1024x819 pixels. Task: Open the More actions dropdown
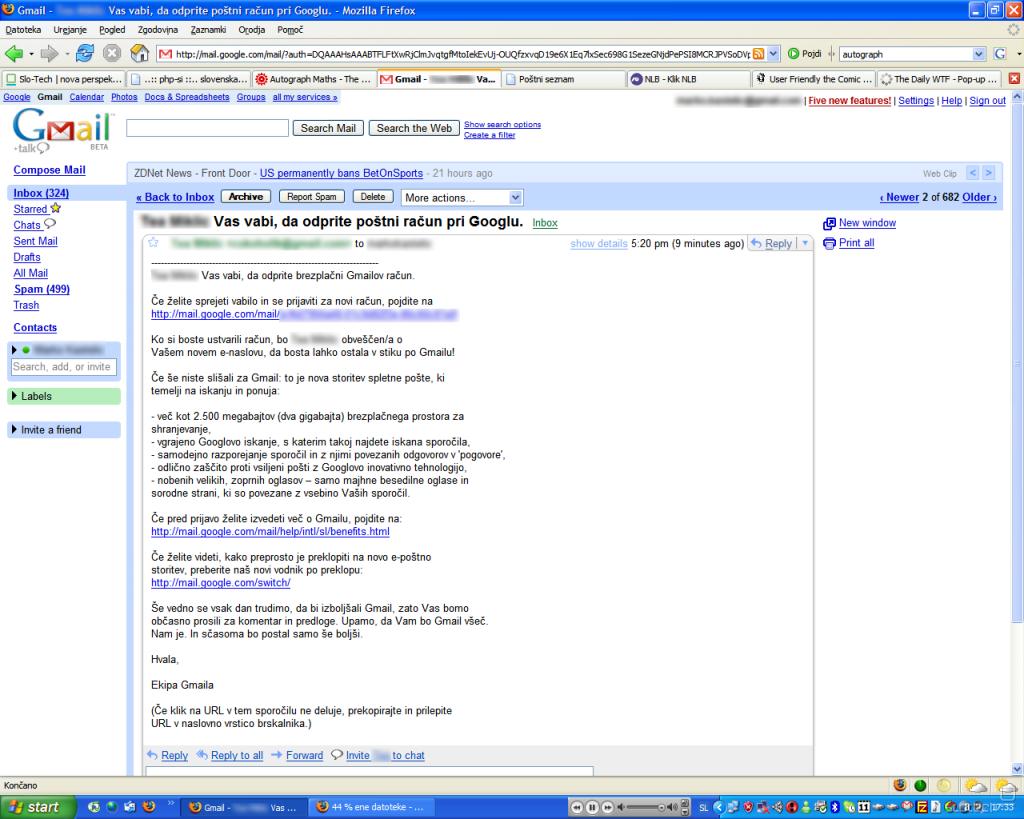[x=462, y=198]
